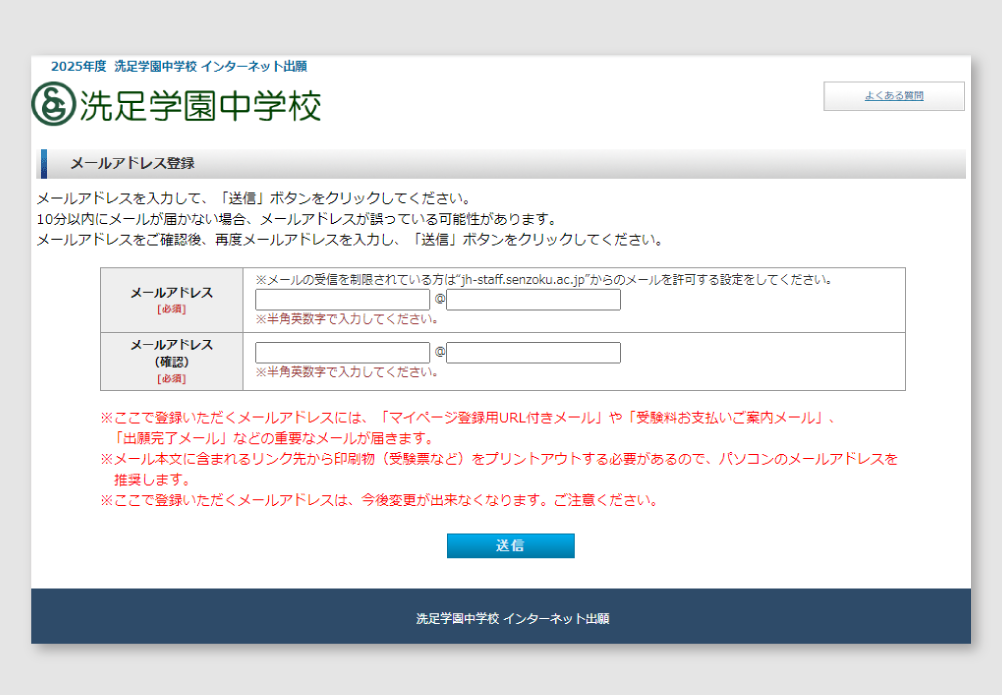Click the warning about 今後変更が出来なくなります
This screenshot has width=1002, height=695.
tap(380, 500)
